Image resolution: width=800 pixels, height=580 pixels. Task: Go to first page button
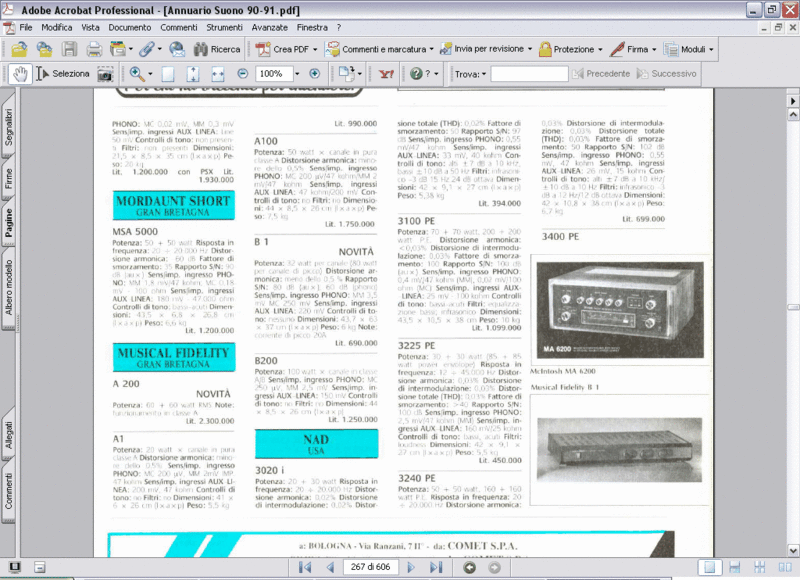(x=305, y=567)
